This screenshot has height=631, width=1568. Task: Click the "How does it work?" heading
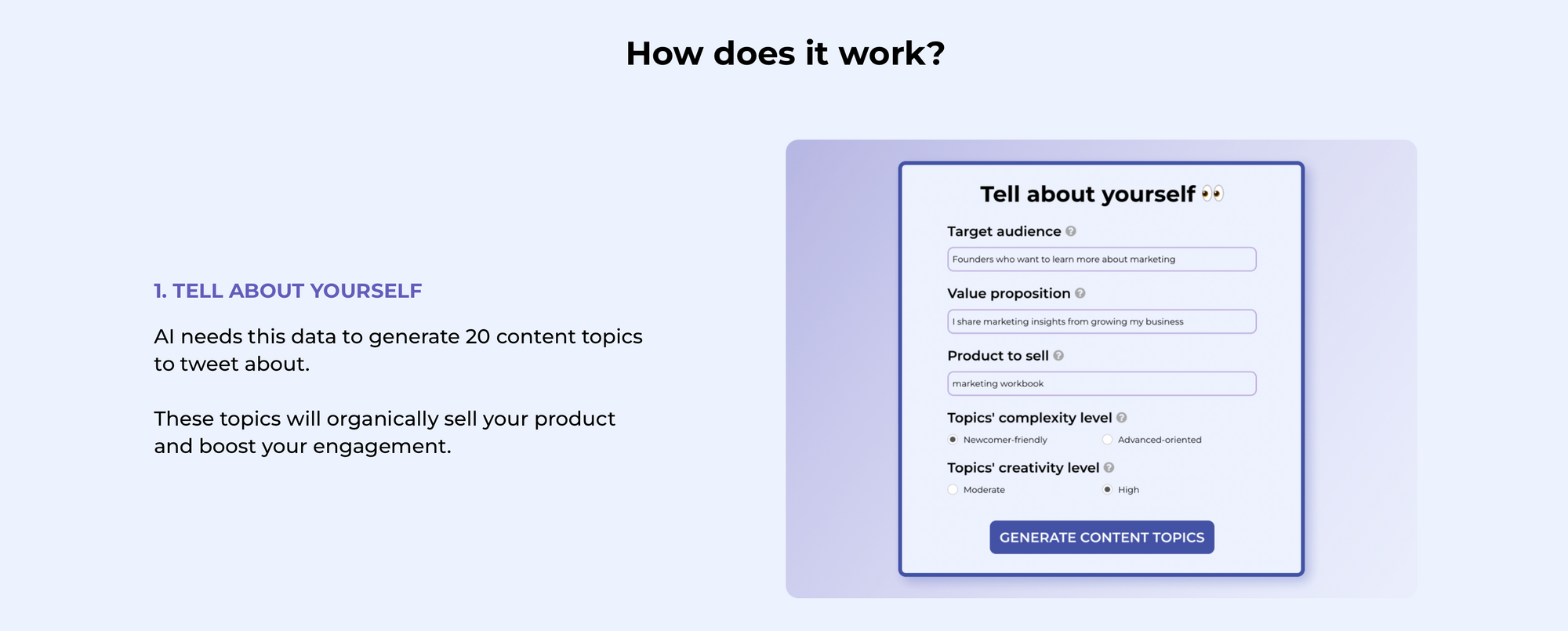pos(785,53)
